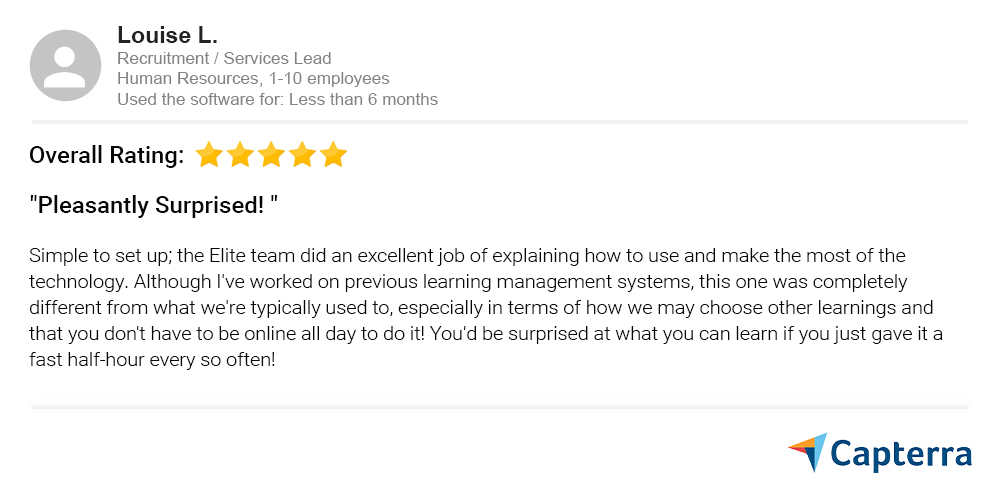This screenshot has width=1000, height=495.
Task: Click the review line starting 'Simple to set up'
Action: coord(467,255)
